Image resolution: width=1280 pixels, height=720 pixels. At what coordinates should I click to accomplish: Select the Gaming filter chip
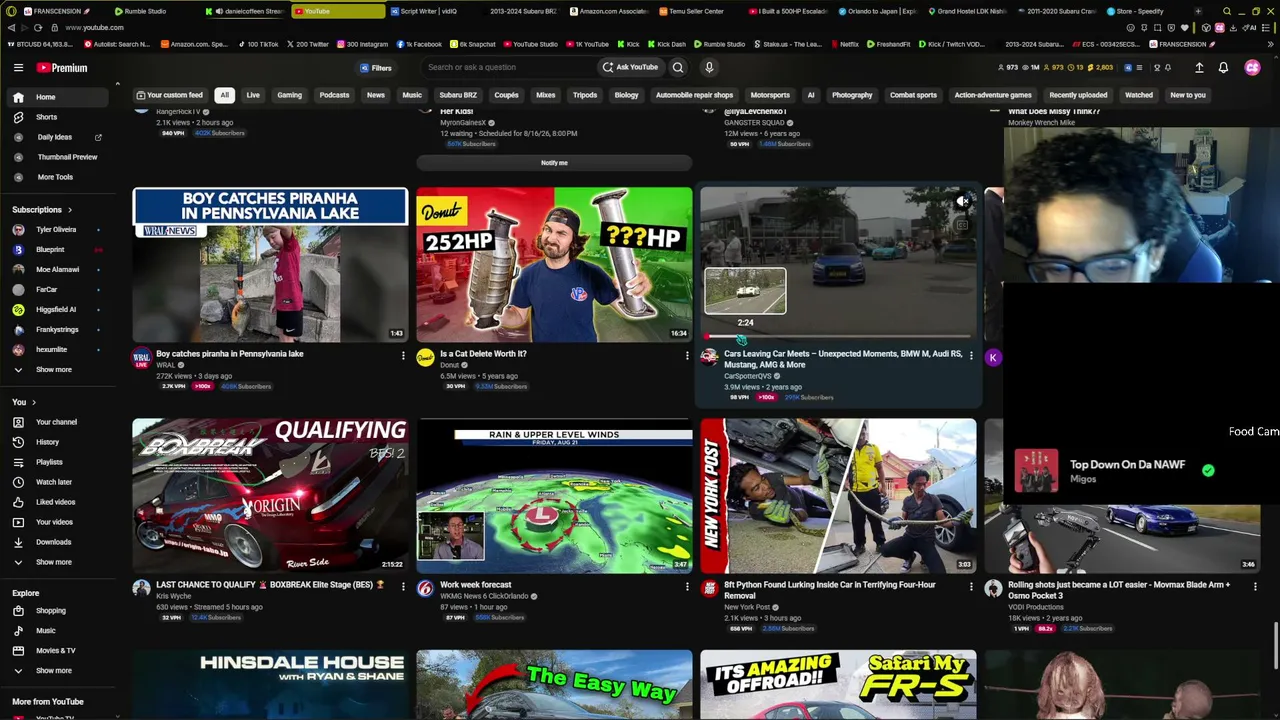click(289, 95)
